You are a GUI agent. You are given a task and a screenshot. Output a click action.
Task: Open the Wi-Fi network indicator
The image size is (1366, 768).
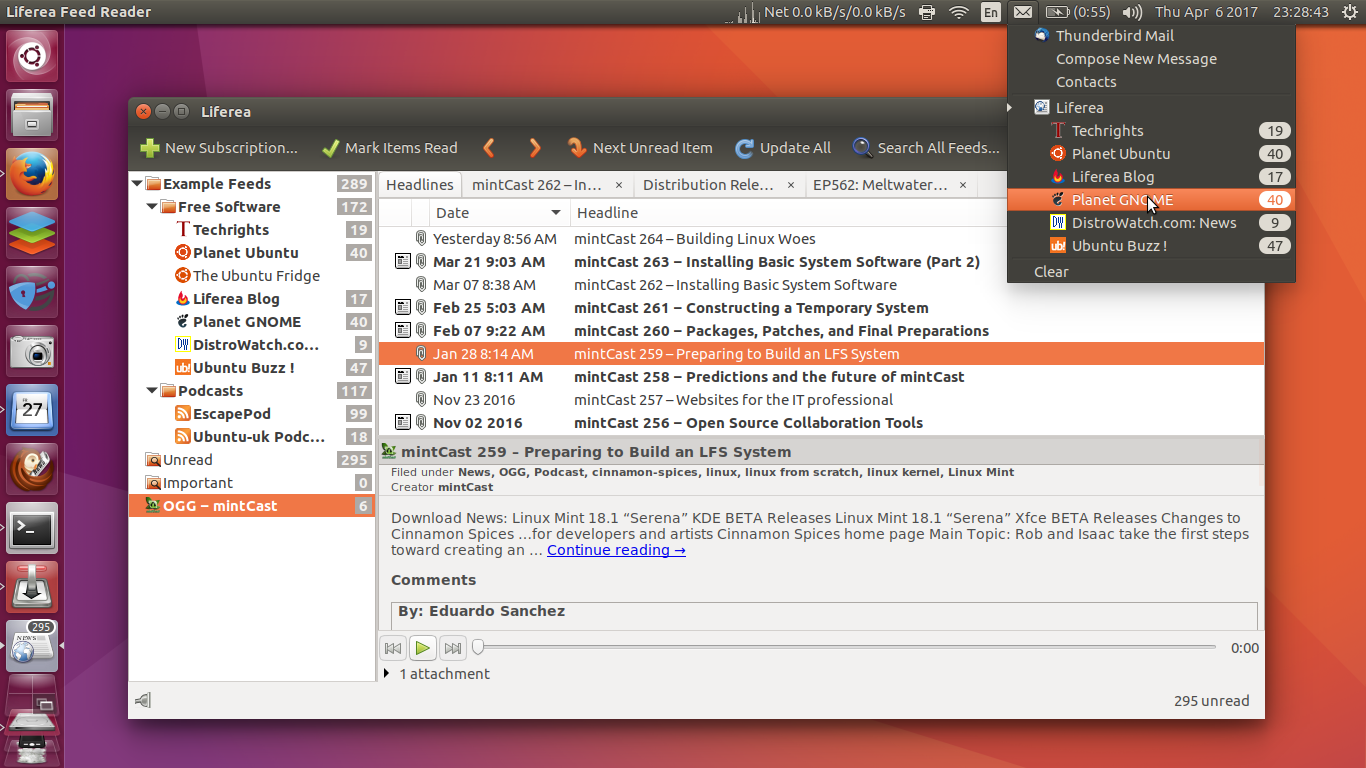(x=959, y=12)
